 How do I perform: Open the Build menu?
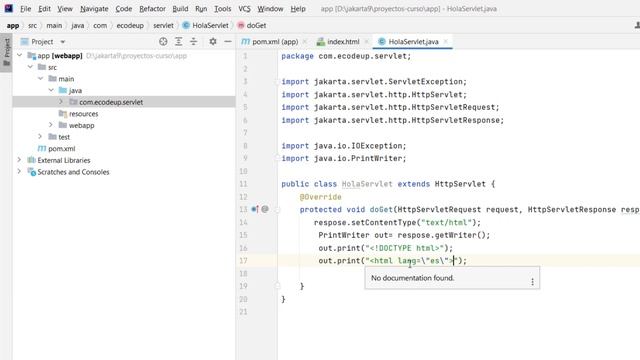(180, 9)
